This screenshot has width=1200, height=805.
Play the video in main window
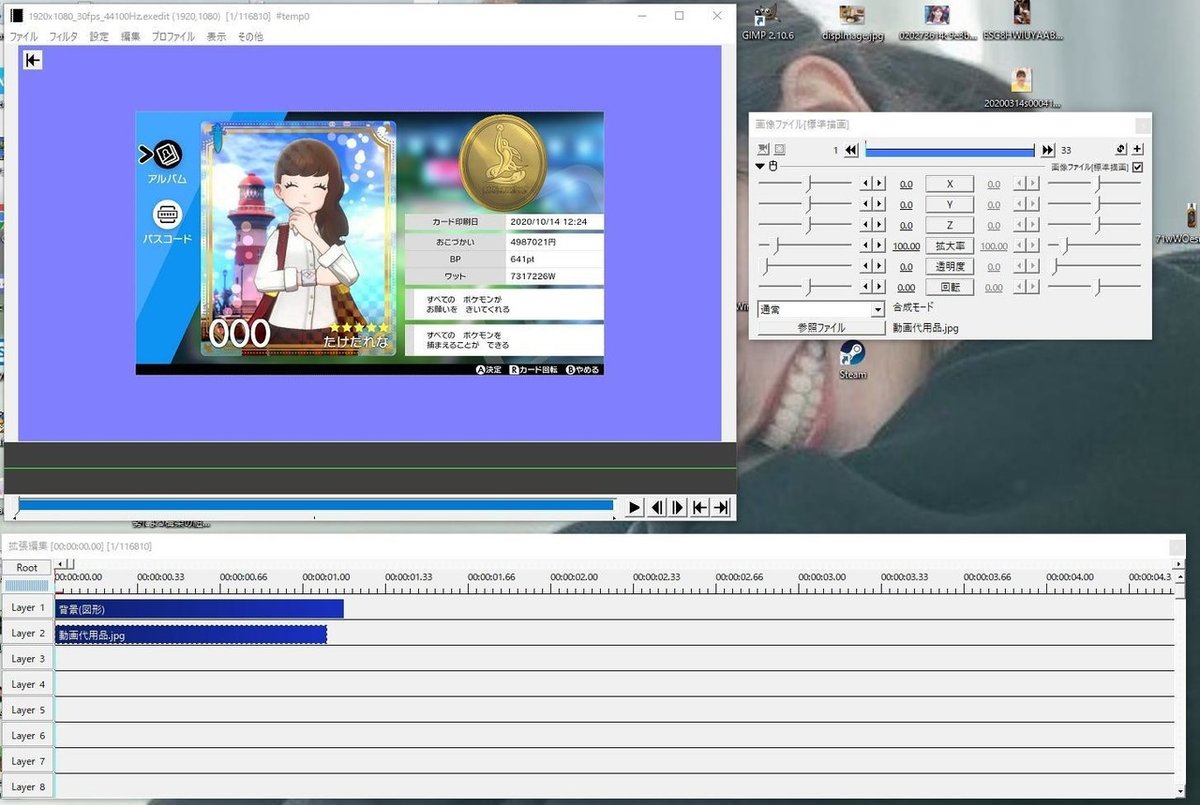634,507
